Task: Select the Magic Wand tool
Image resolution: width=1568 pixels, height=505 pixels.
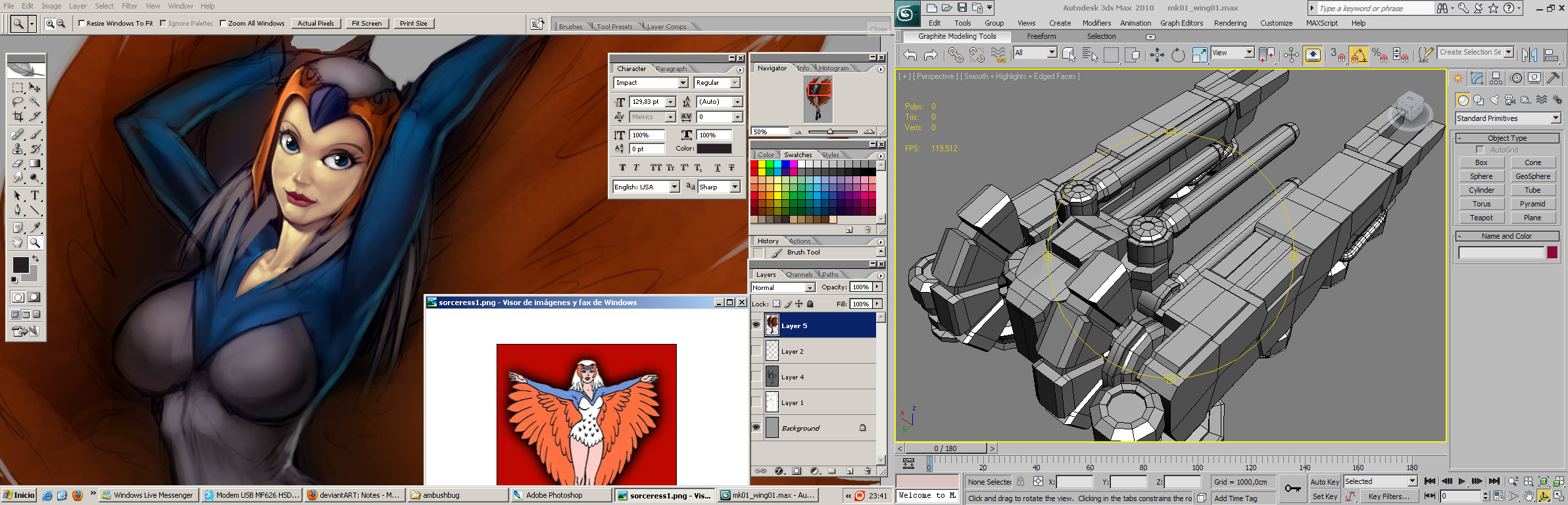Action: (35, 102)
